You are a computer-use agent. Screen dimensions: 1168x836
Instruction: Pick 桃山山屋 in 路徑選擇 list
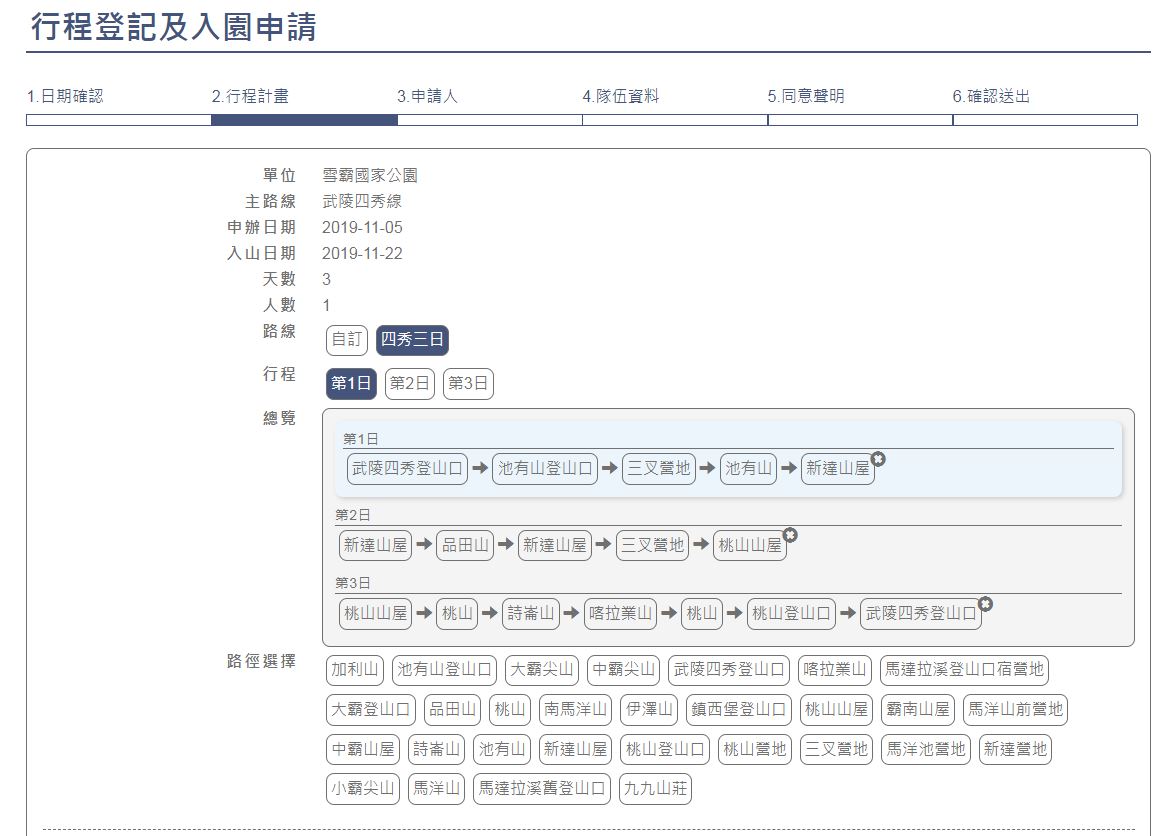[x=836, y=710]
